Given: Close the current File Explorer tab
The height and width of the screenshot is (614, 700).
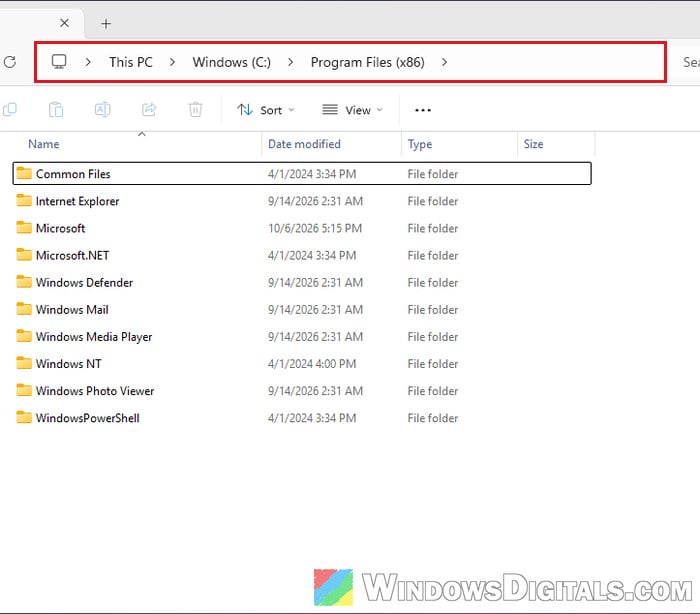Looking at the screenshot, I should (64, 23).
